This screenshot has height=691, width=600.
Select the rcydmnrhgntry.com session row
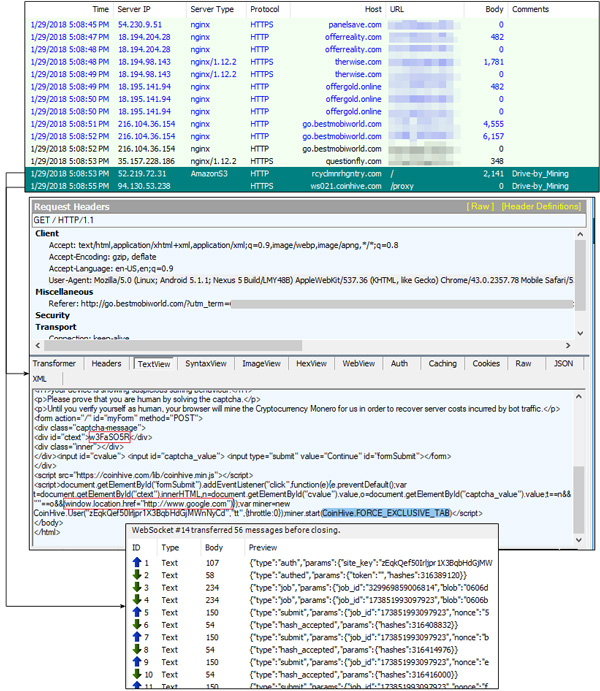(x=312, y=174)
